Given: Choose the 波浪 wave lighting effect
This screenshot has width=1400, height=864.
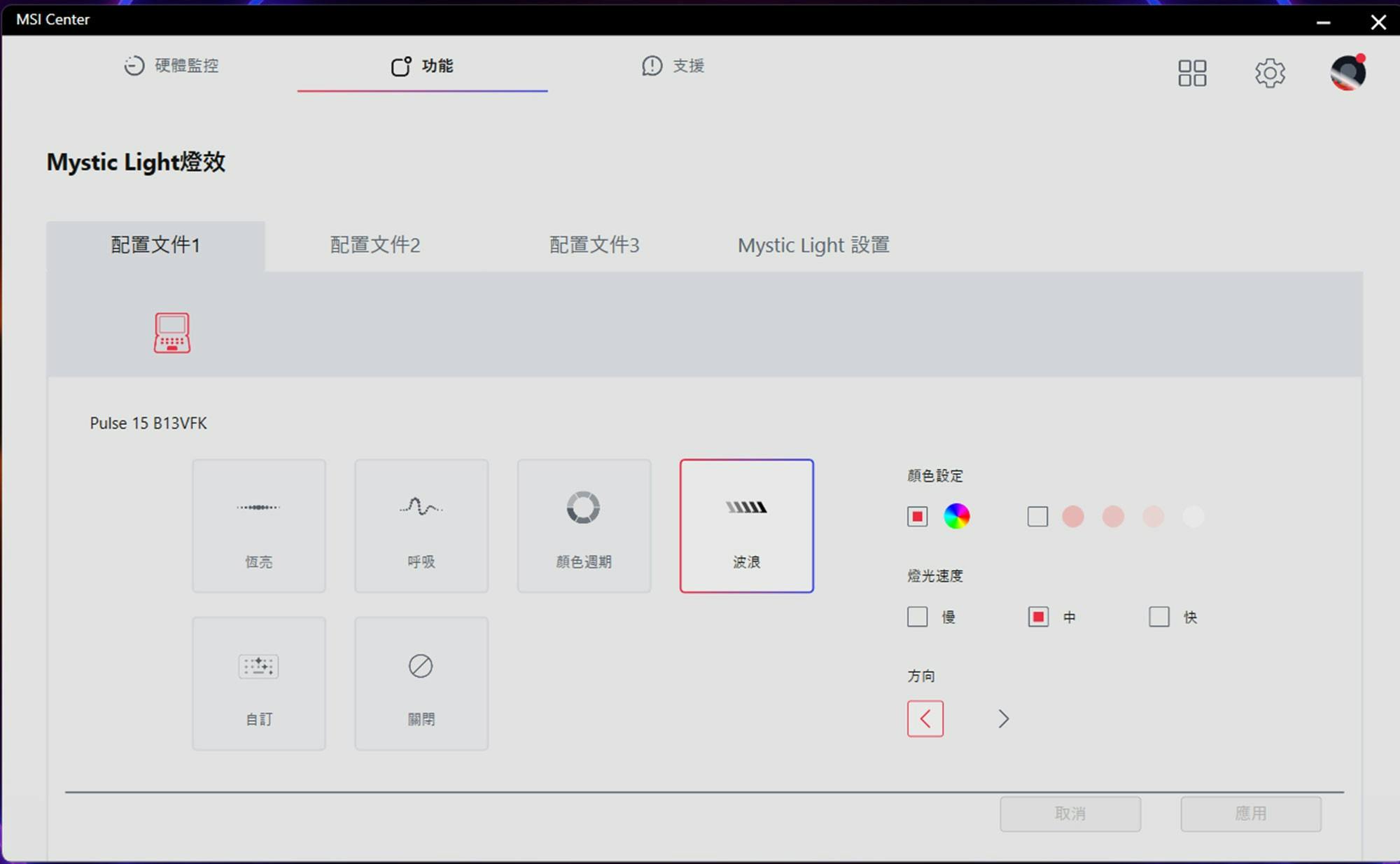Looking at the screenshot, I should (x=746, y=526).
